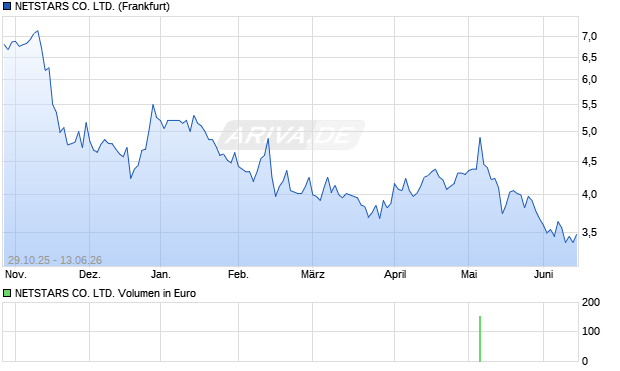This screenshot has height=371, width=620.
Task: Click the price peak in early May
Action: pos(480,138)
